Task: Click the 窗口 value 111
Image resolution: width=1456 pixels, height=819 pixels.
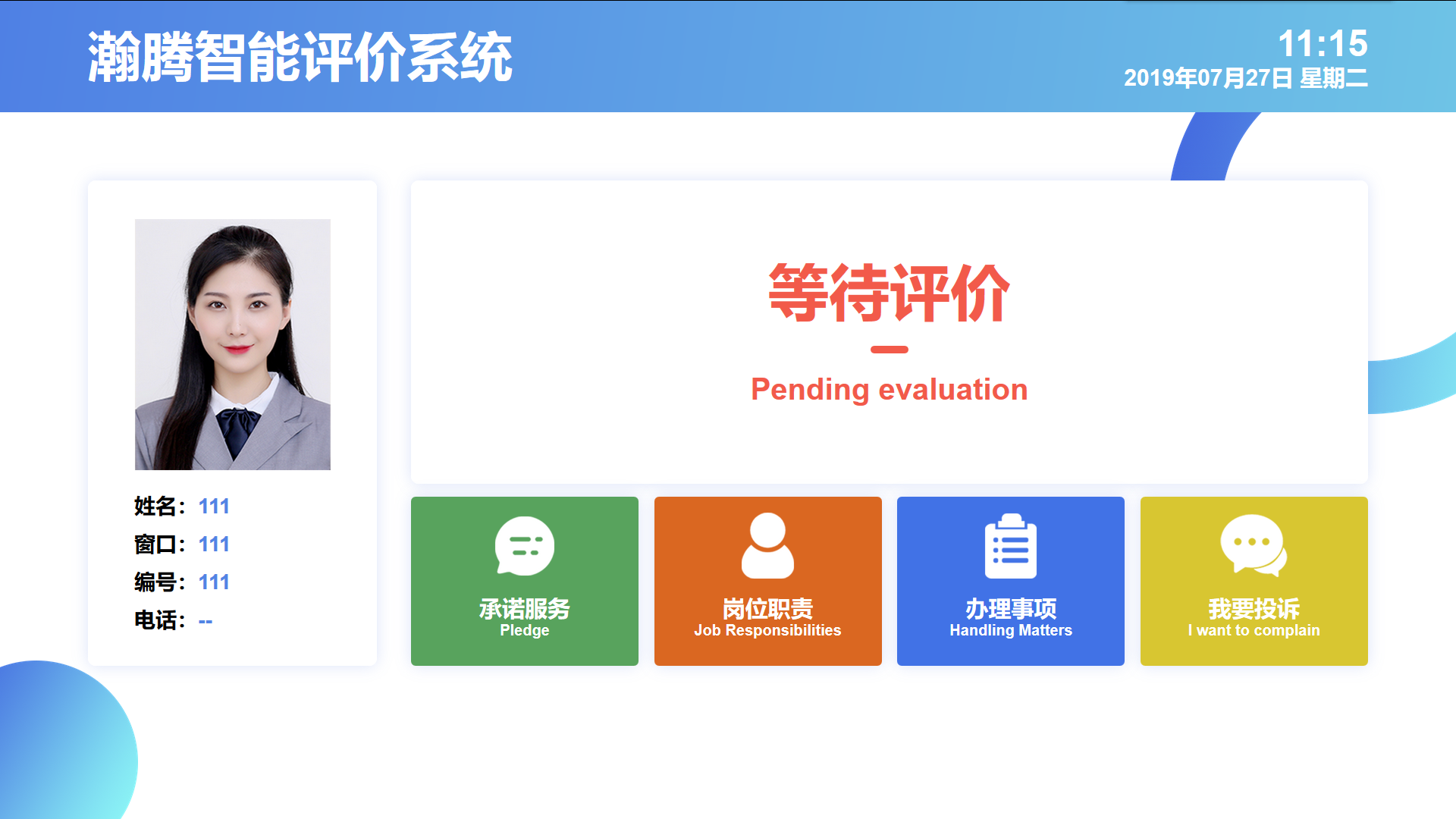Action: point(214,544)
